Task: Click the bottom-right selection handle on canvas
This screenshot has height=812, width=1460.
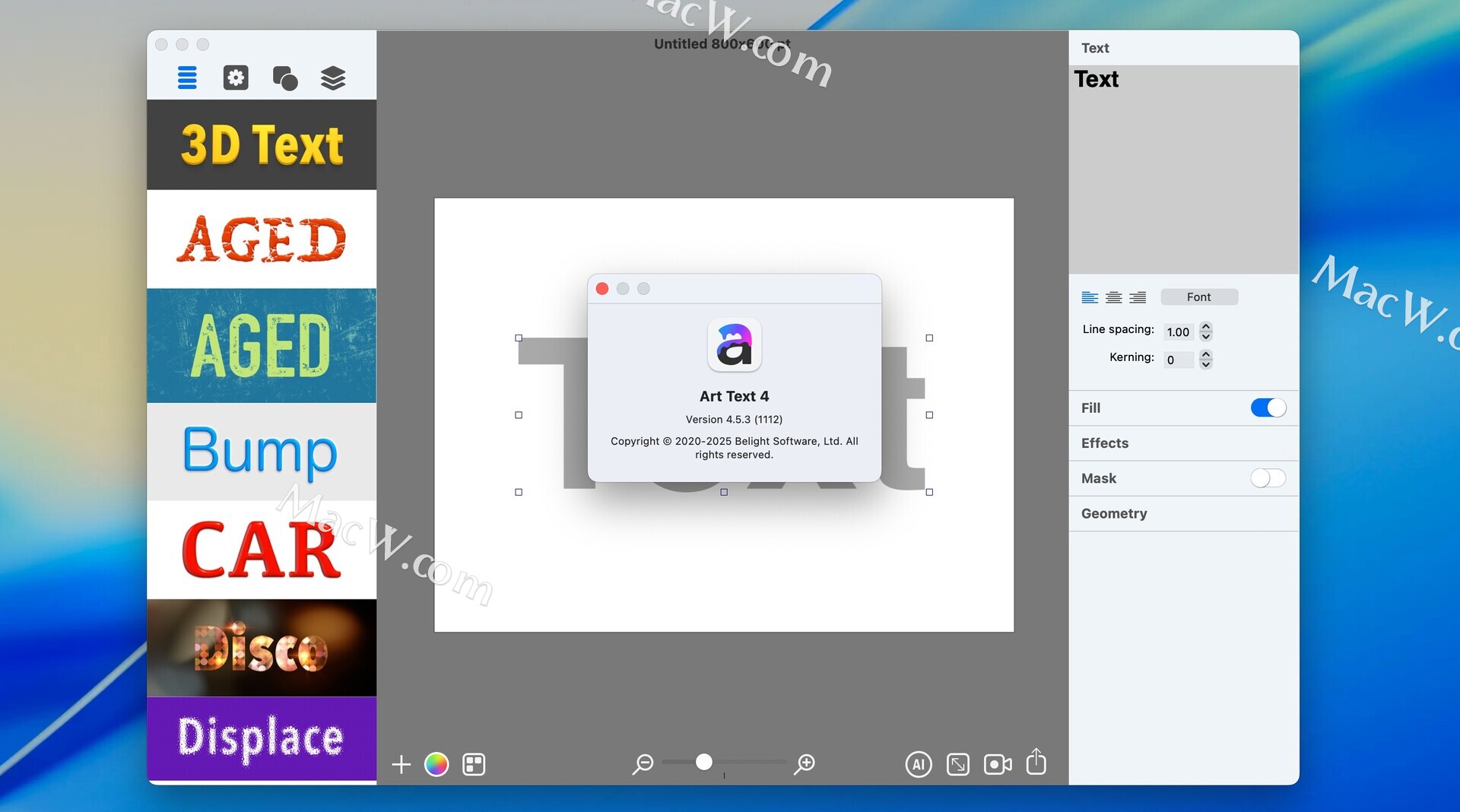Action: (929, 493)
